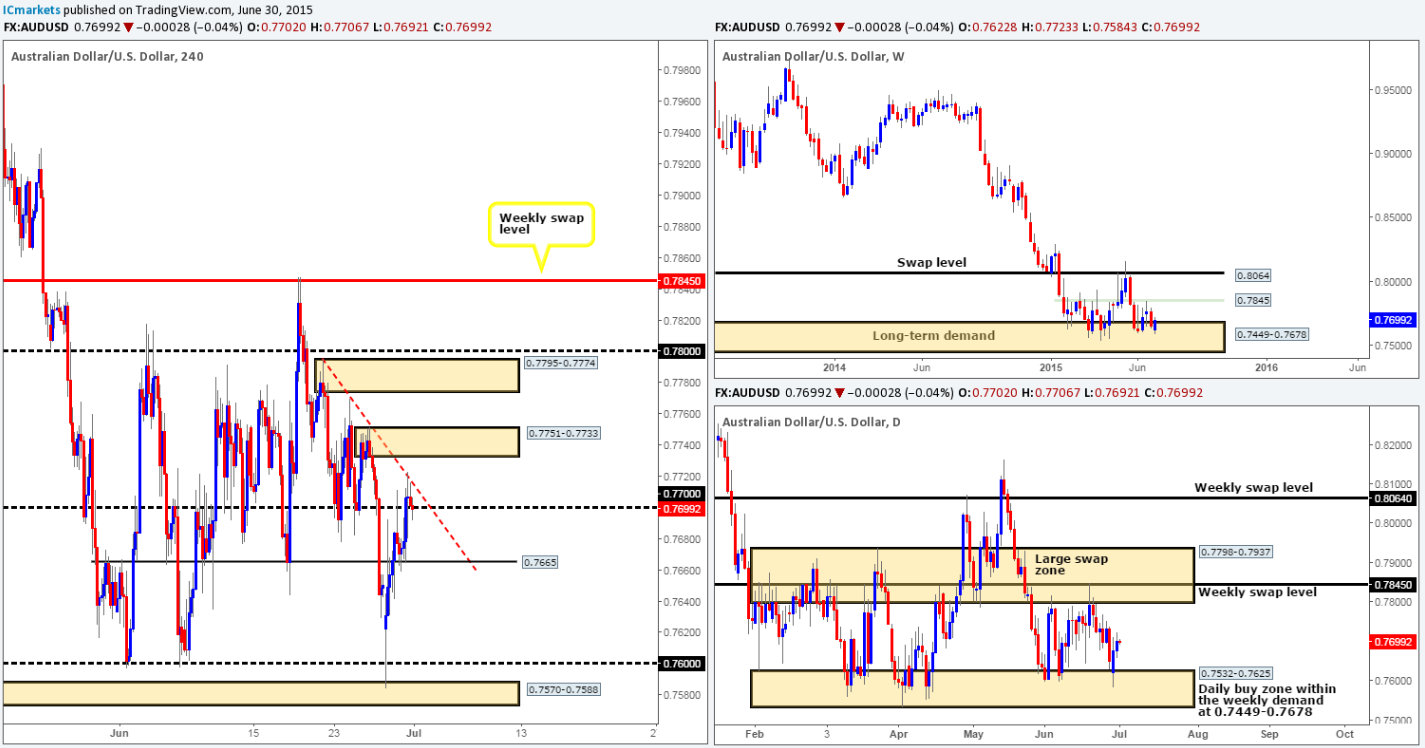Click 'May' on the daily time axis

pos(973,735)
